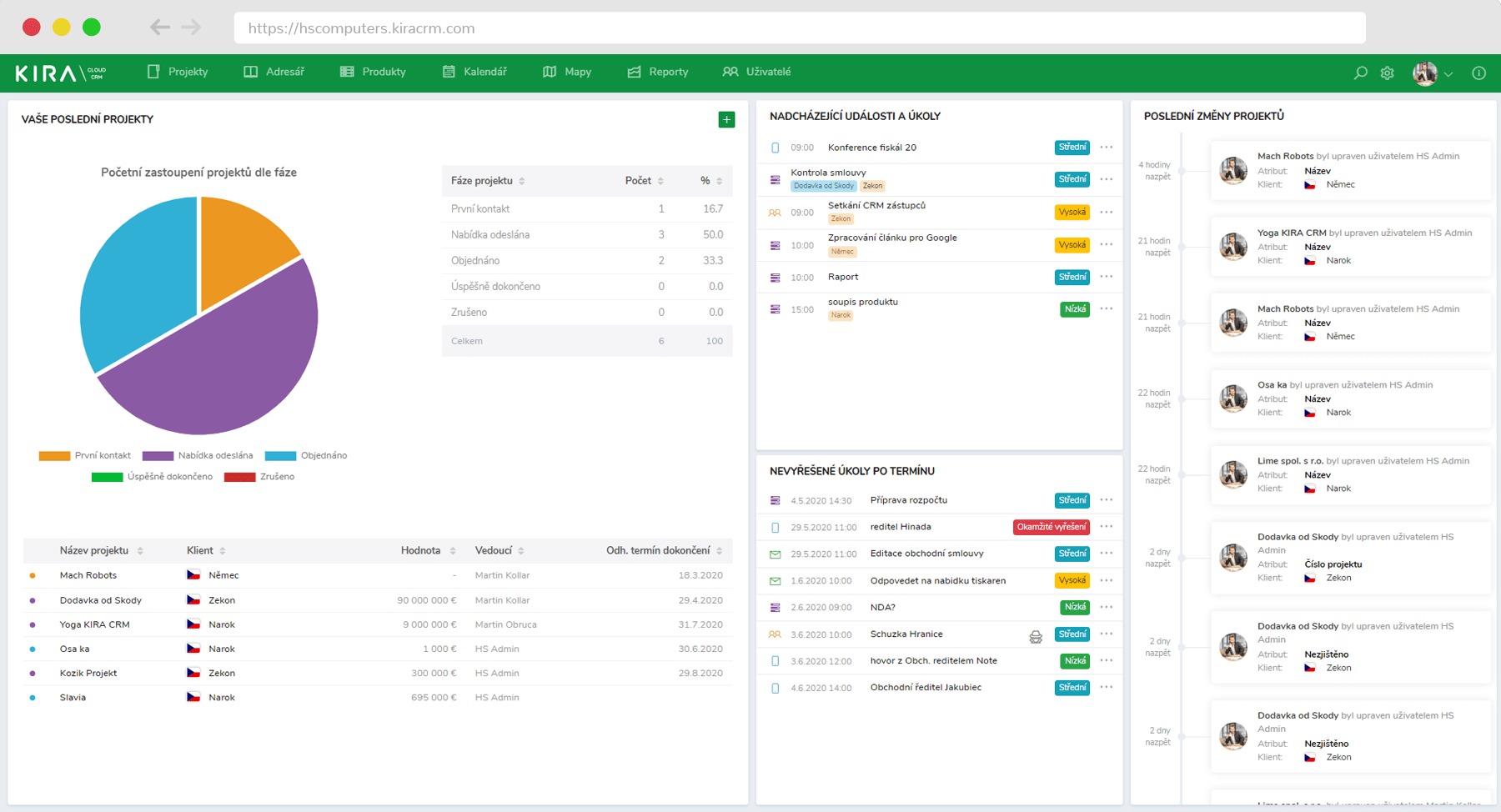
Task: Open three-dot menu for Konference fiskál 20
Action: (x=1106, y=148)
